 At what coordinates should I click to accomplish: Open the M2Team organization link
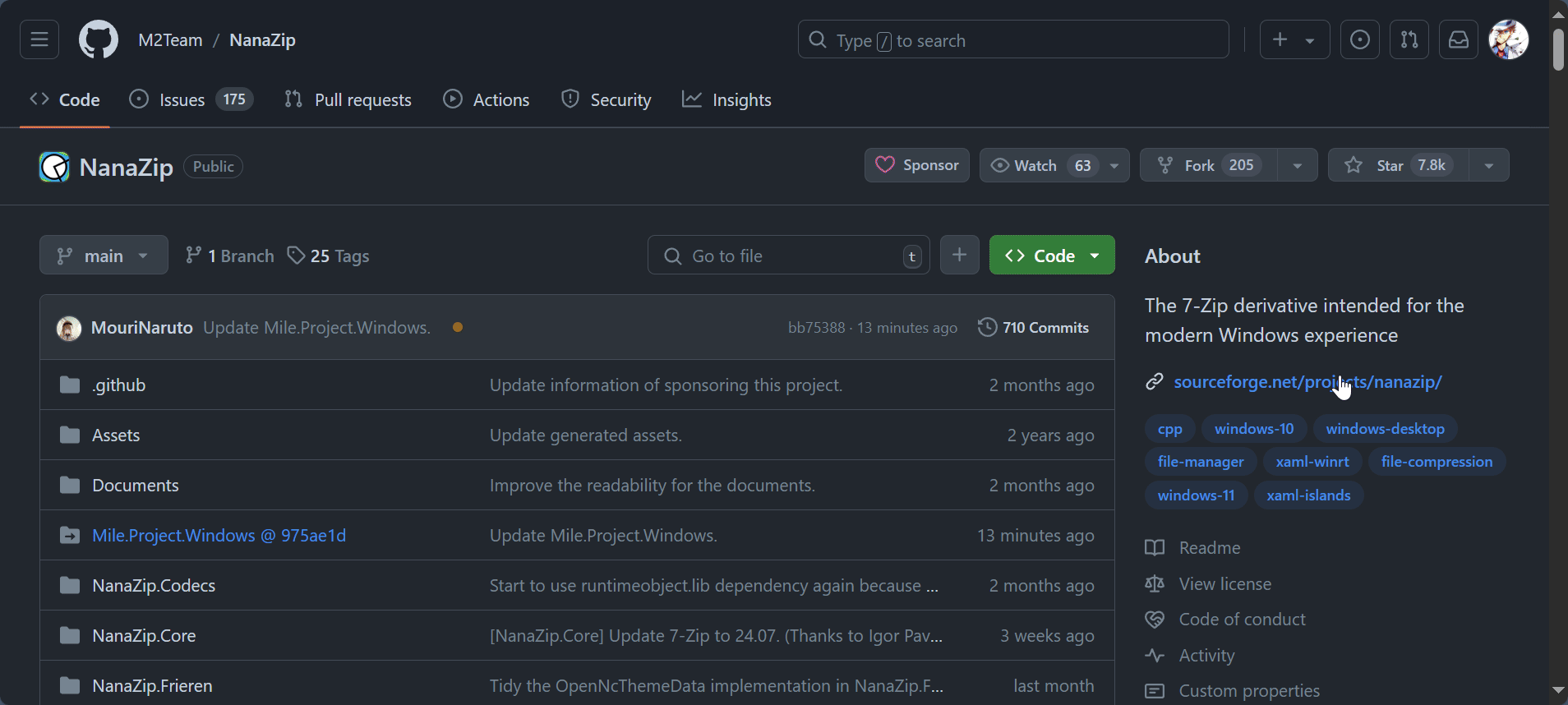pos(170,39)
